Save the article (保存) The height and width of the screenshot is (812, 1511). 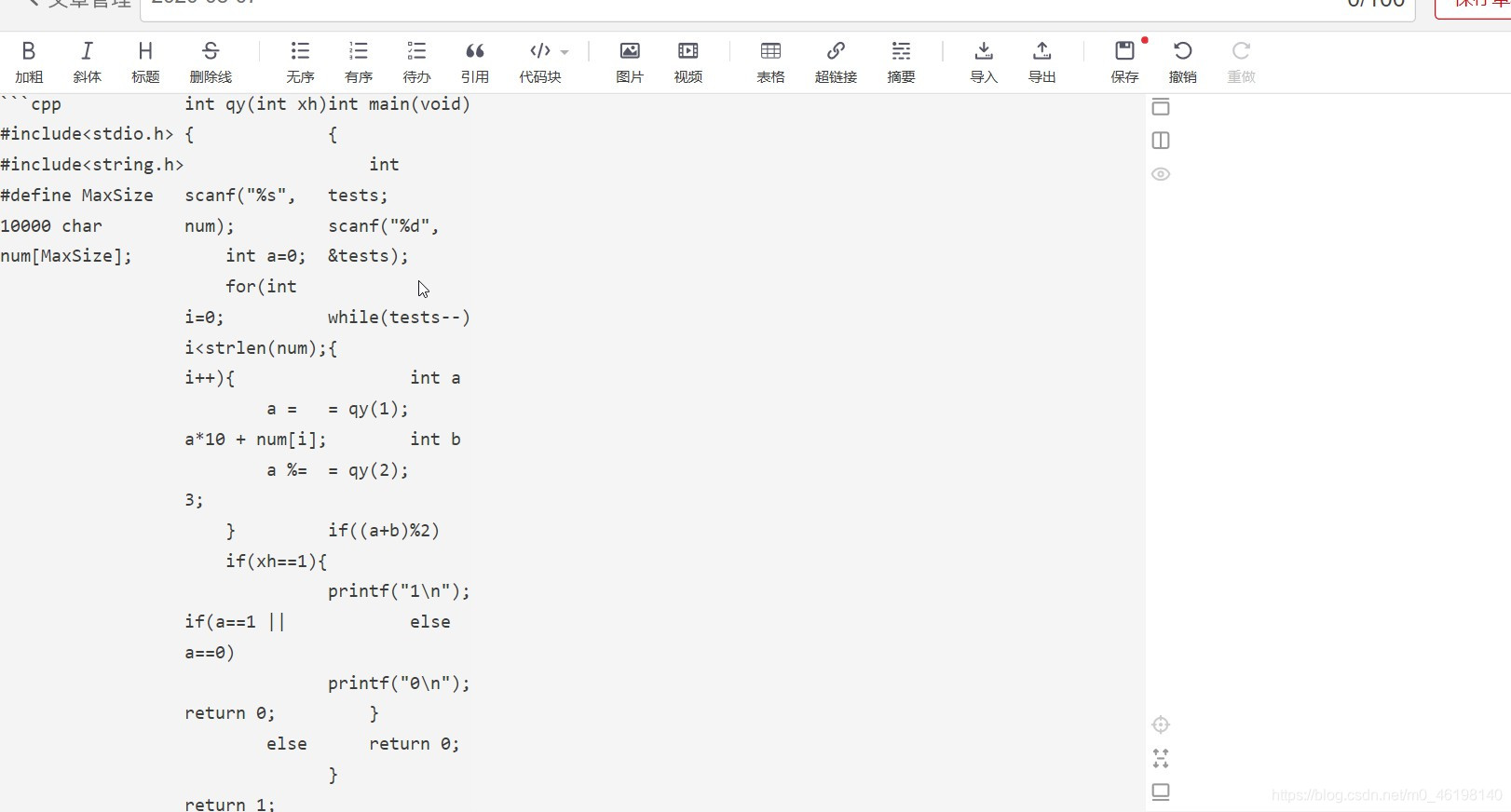1125,61
